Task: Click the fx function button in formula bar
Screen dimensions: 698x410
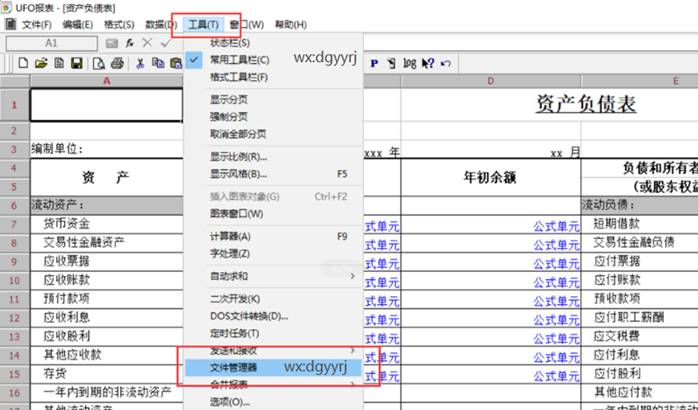Action: click(x=129, y=43)
